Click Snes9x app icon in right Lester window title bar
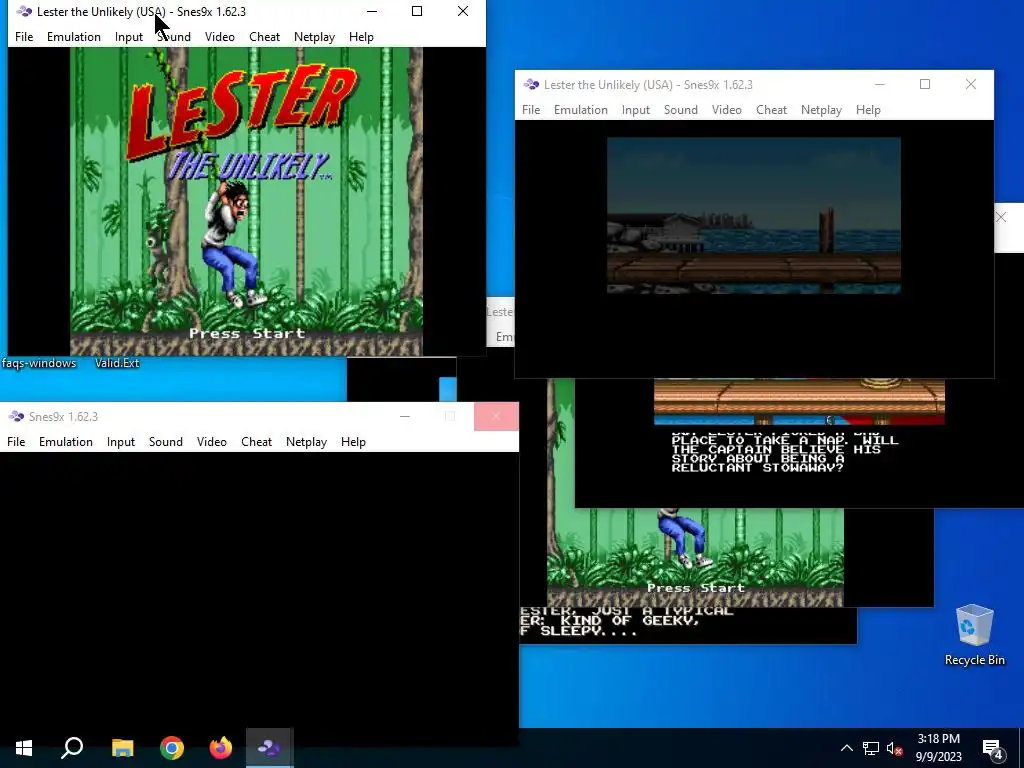The width and height of the screenshot is (1024, 768). 531,85
